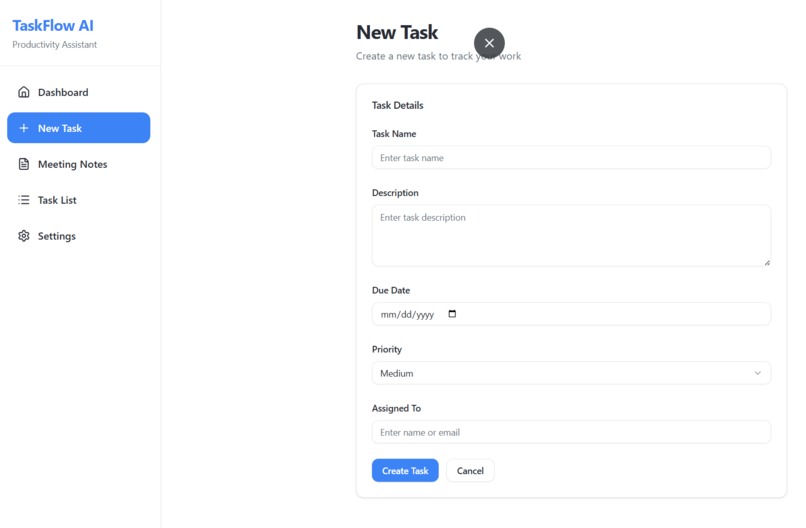This screenshot has height=528, width=806.
Task: Click the Cancel button
Action: point(470,470)
